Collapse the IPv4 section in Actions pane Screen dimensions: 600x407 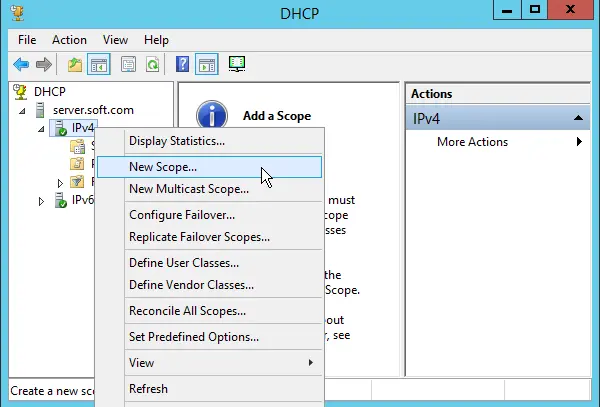pyautogui.click(x=578, y=119)
